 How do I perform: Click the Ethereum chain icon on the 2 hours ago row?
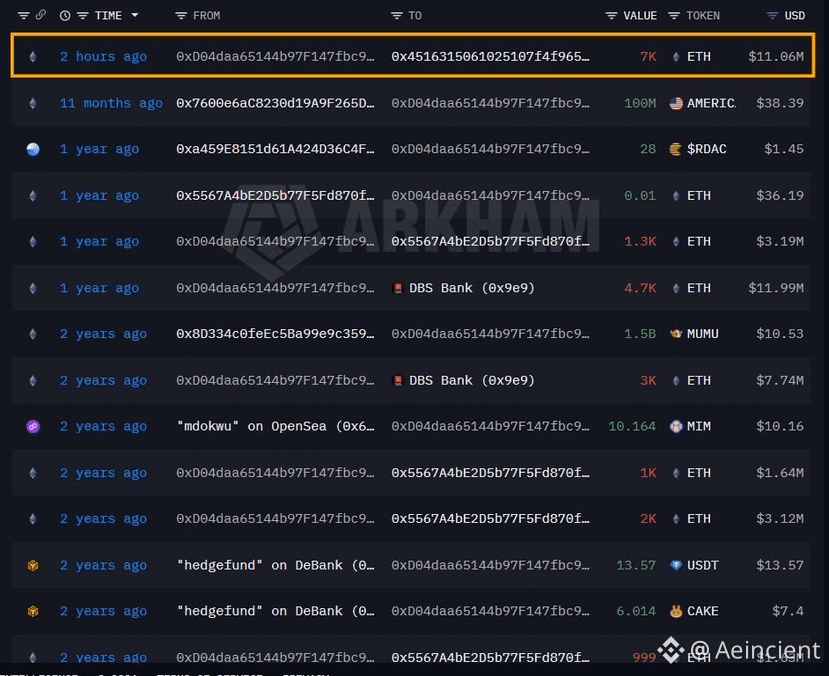(x=33, y=57)
